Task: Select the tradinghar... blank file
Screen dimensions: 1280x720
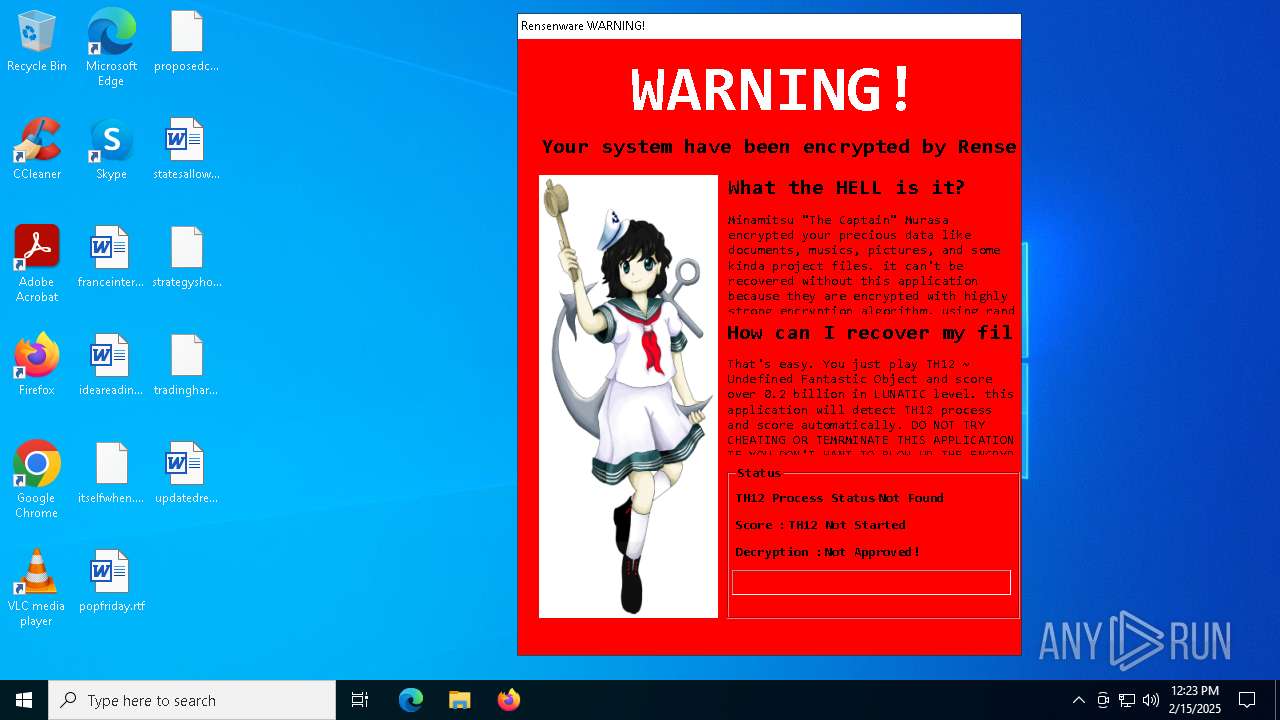Action: (x=187, y=366)
